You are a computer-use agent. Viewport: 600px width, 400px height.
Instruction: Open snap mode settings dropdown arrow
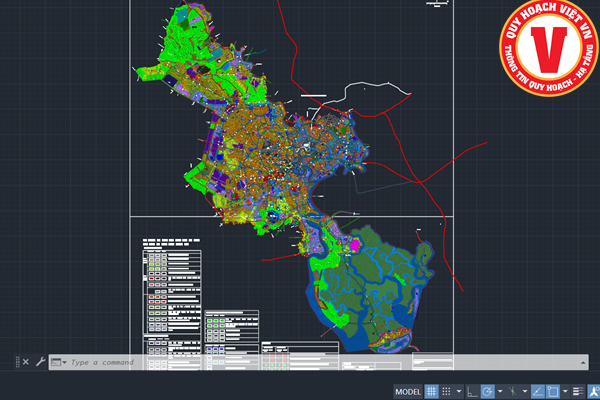(x=458, y=391)
